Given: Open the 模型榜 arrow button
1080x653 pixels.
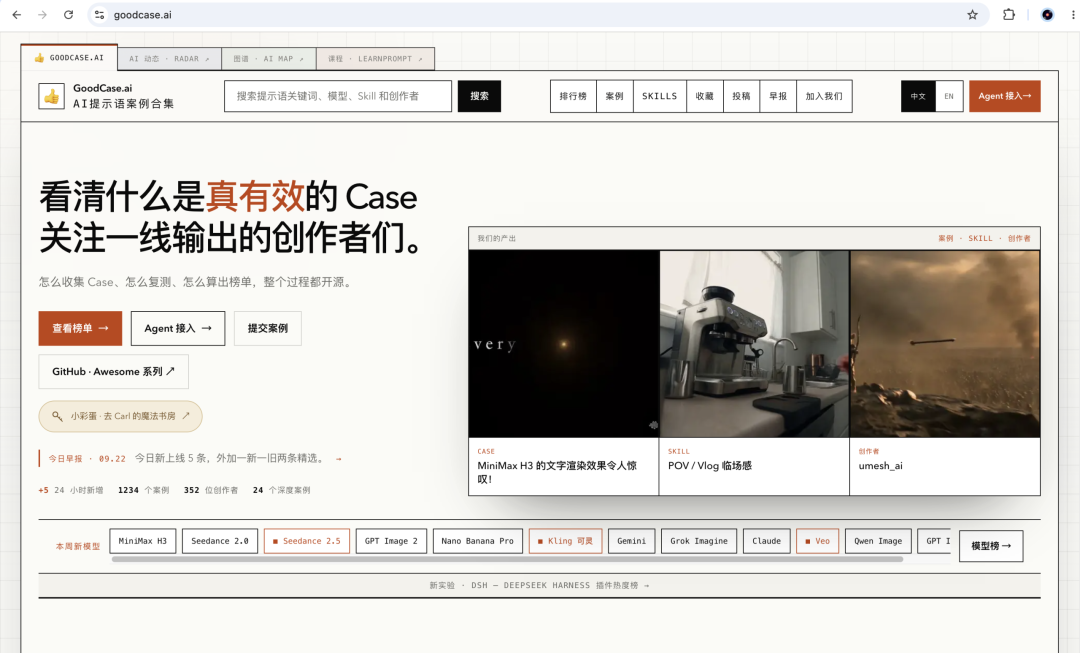Looking at the screenshot, I should pyautogui.click(x=990, y=546).
